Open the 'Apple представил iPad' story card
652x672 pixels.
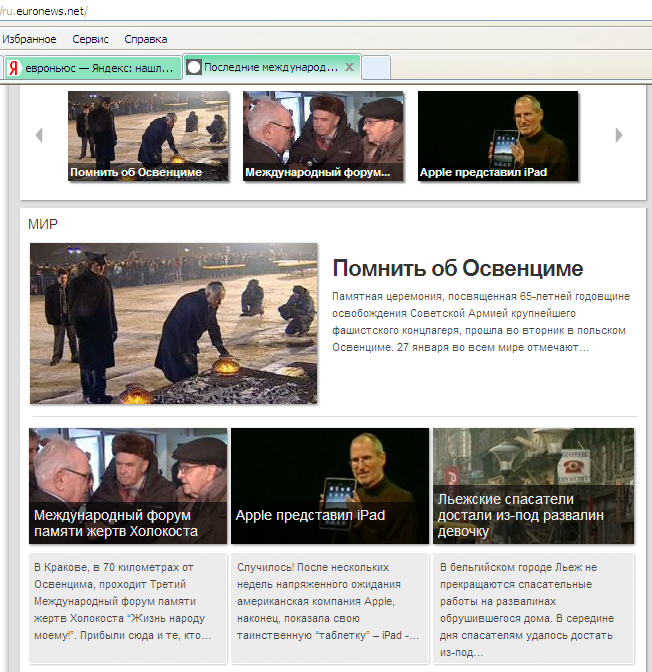330,486
